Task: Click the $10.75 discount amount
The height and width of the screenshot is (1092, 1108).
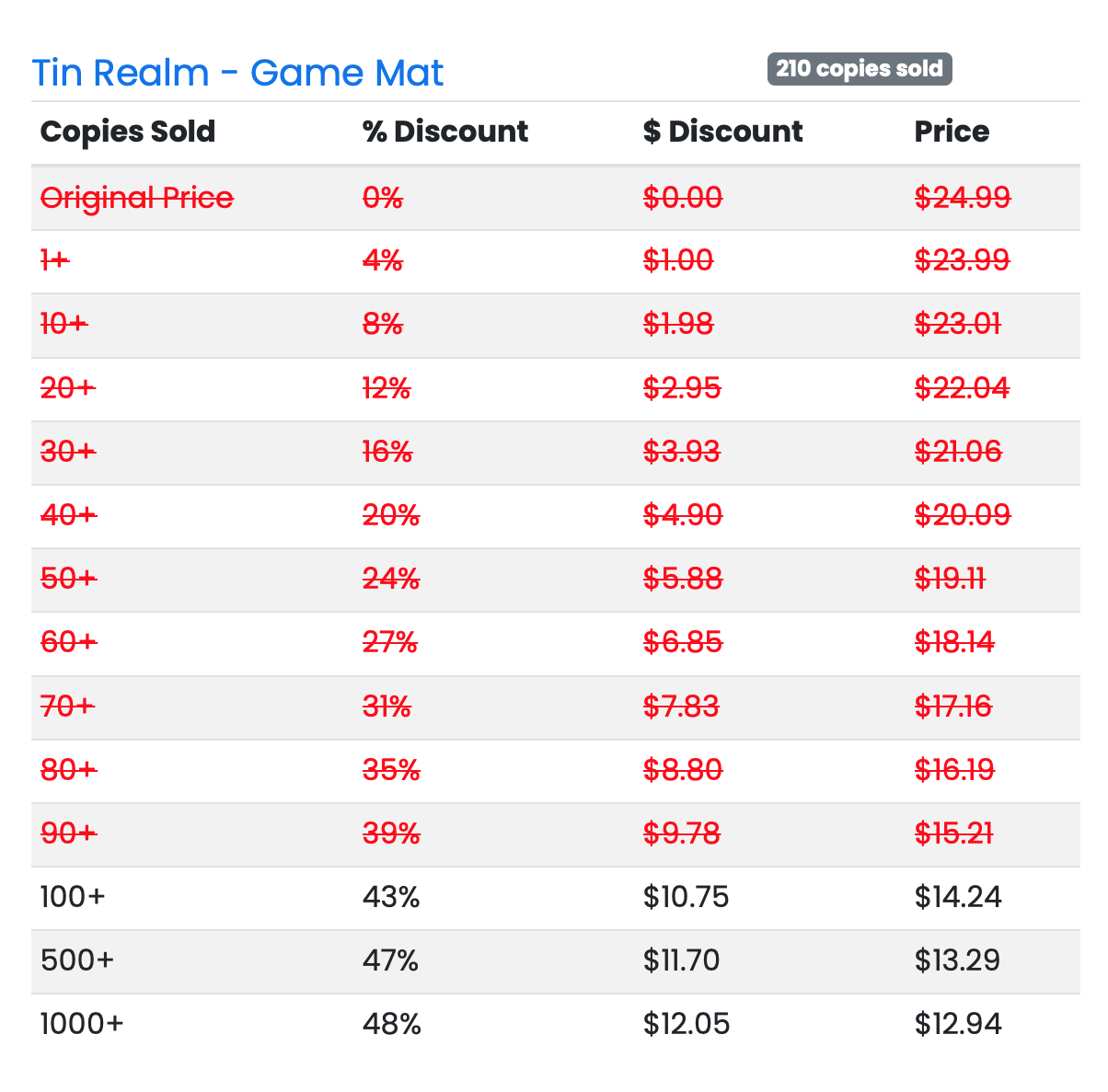Action: [x=686, y=897]
